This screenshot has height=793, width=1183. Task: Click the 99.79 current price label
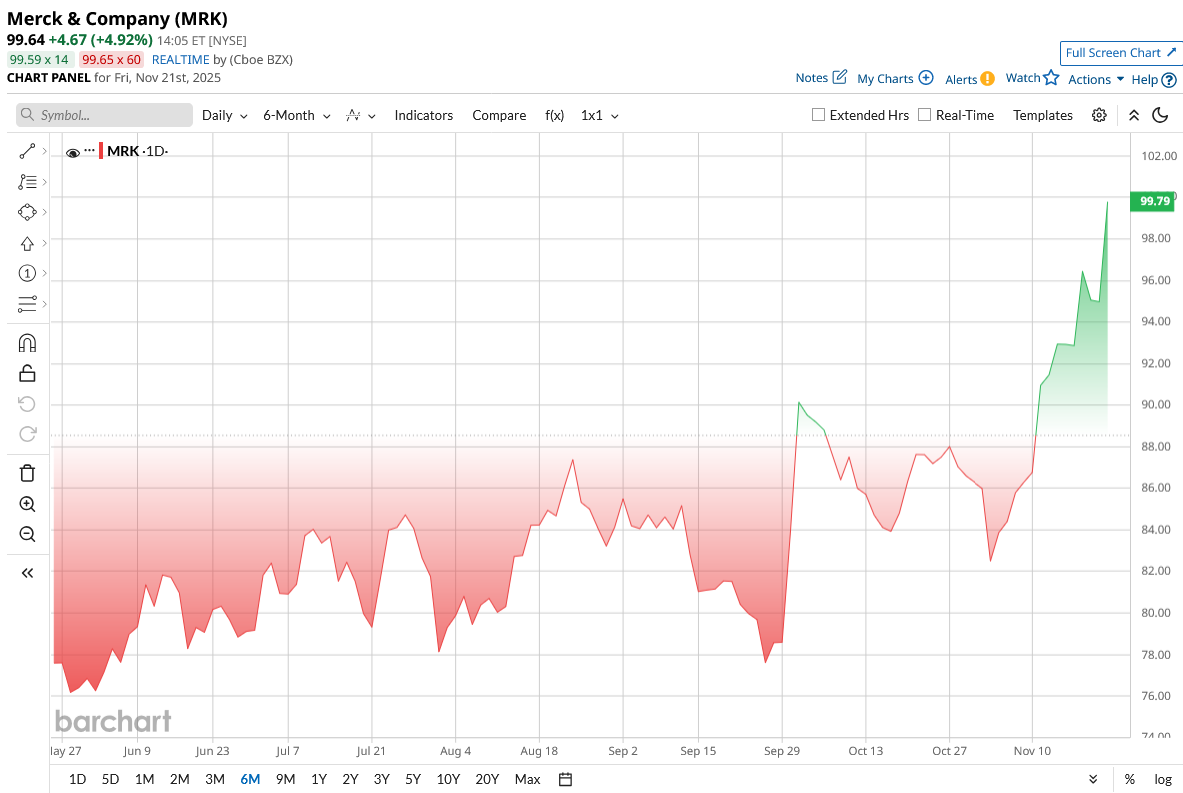1153,201
